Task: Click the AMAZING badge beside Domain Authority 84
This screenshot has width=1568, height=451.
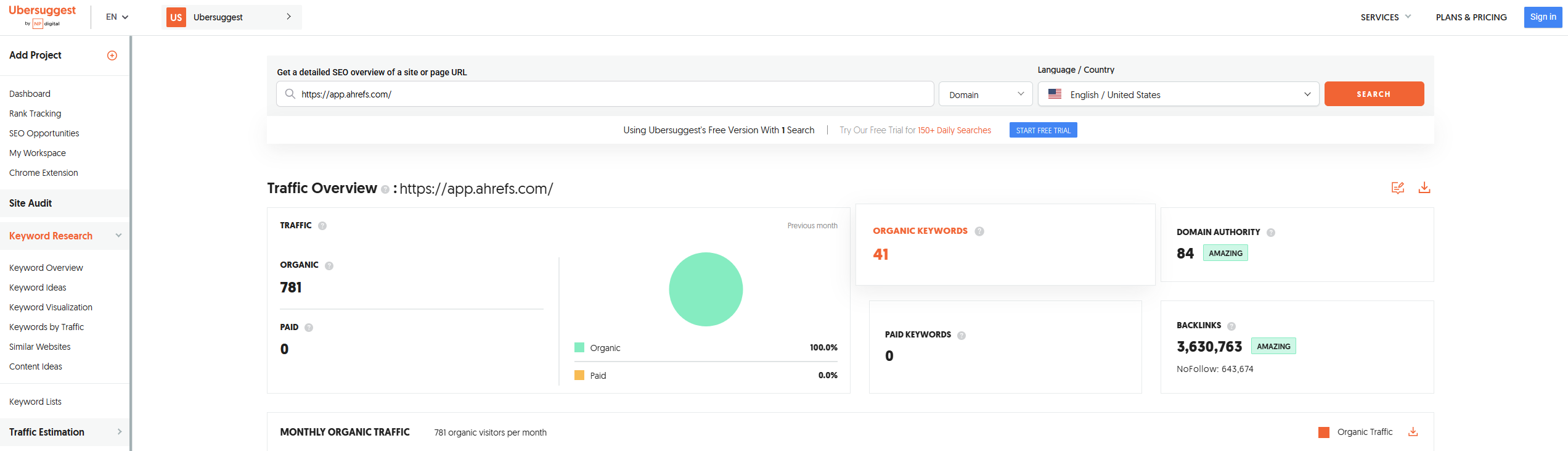Action: tap(1226, 253)
